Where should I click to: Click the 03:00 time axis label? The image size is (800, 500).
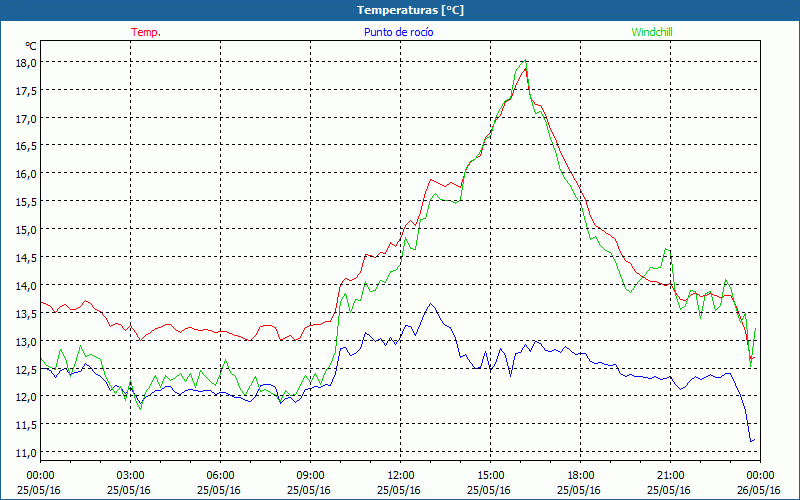130,476
